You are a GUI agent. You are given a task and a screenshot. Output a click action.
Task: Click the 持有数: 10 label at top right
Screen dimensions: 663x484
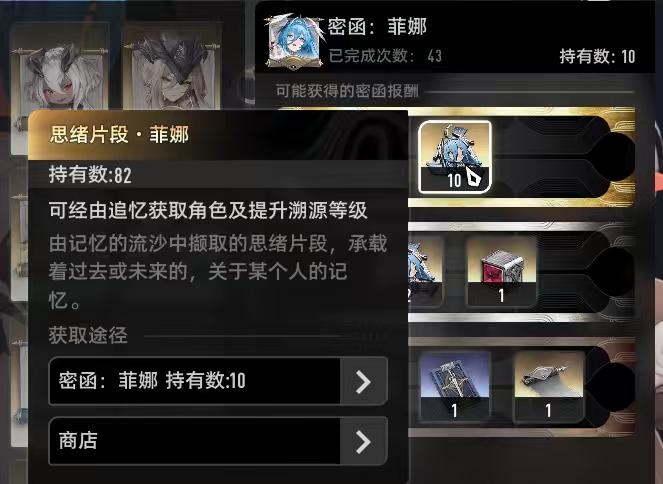597,56
